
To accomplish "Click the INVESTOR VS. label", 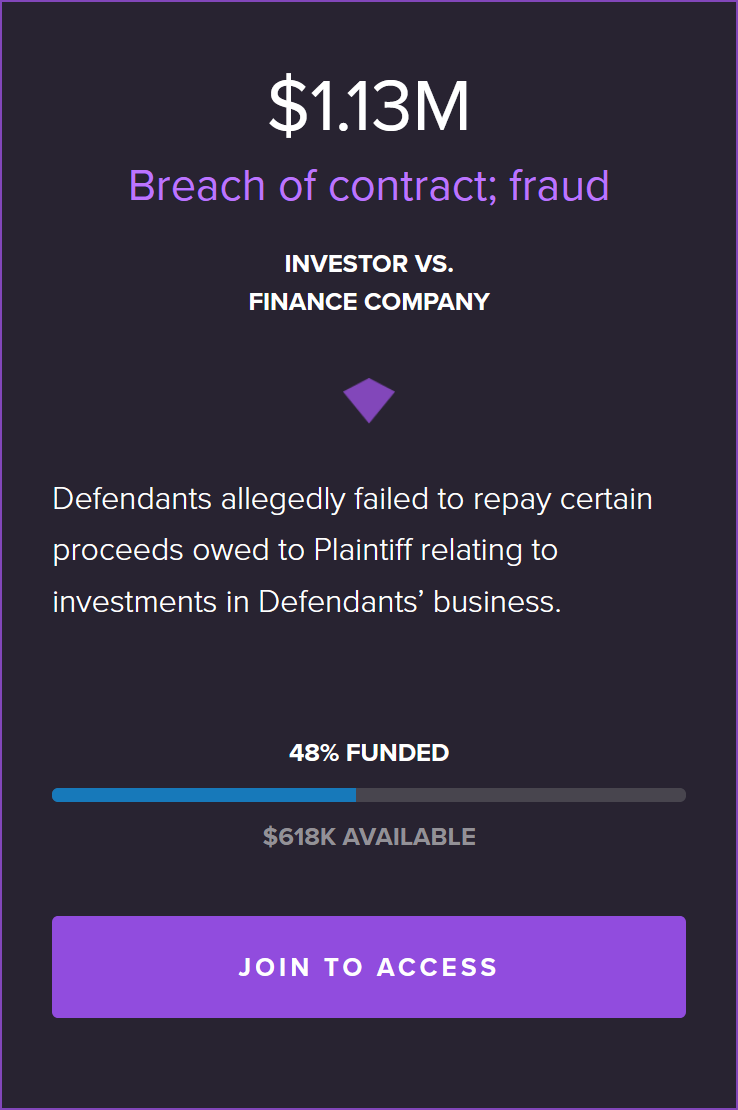I will coord(369,264).
